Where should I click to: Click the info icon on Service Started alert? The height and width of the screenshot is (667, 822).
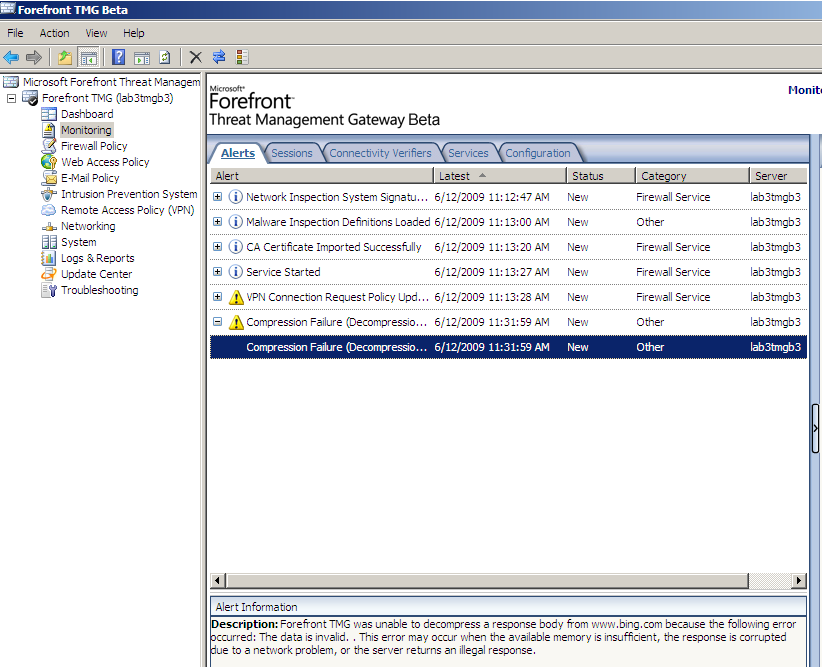pos(236,272)
